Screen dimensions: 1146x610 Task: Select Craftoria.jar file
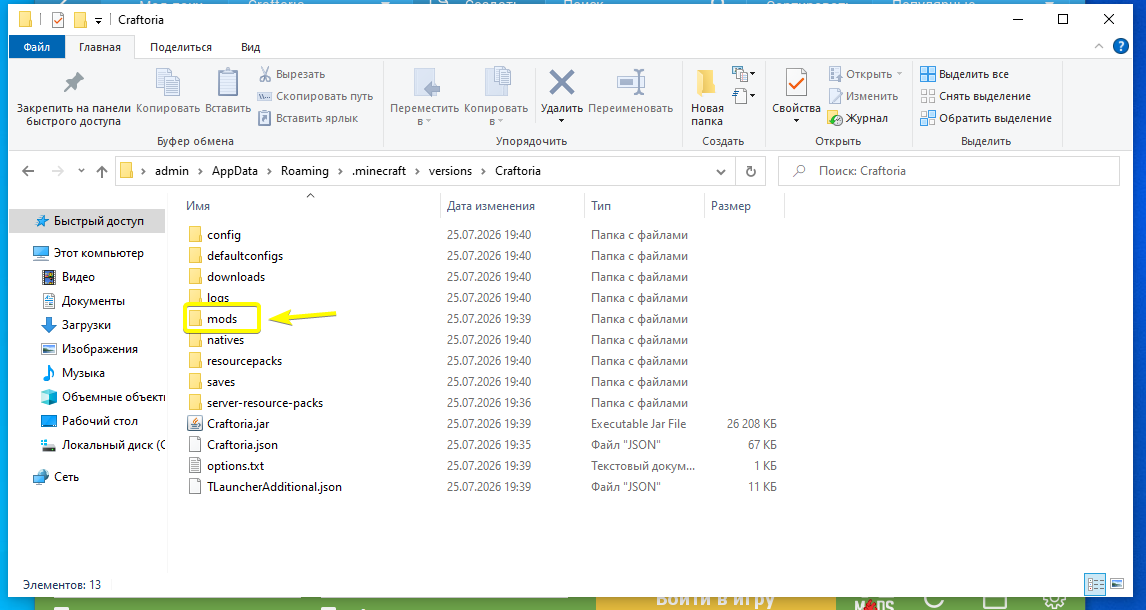tap(228, 424)
